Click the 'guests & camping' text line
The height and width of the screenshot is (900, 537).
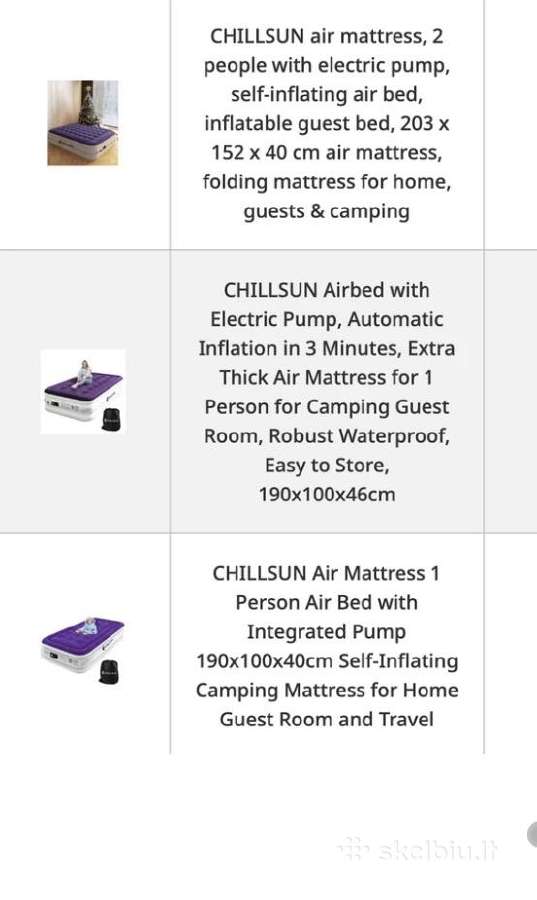326,211
